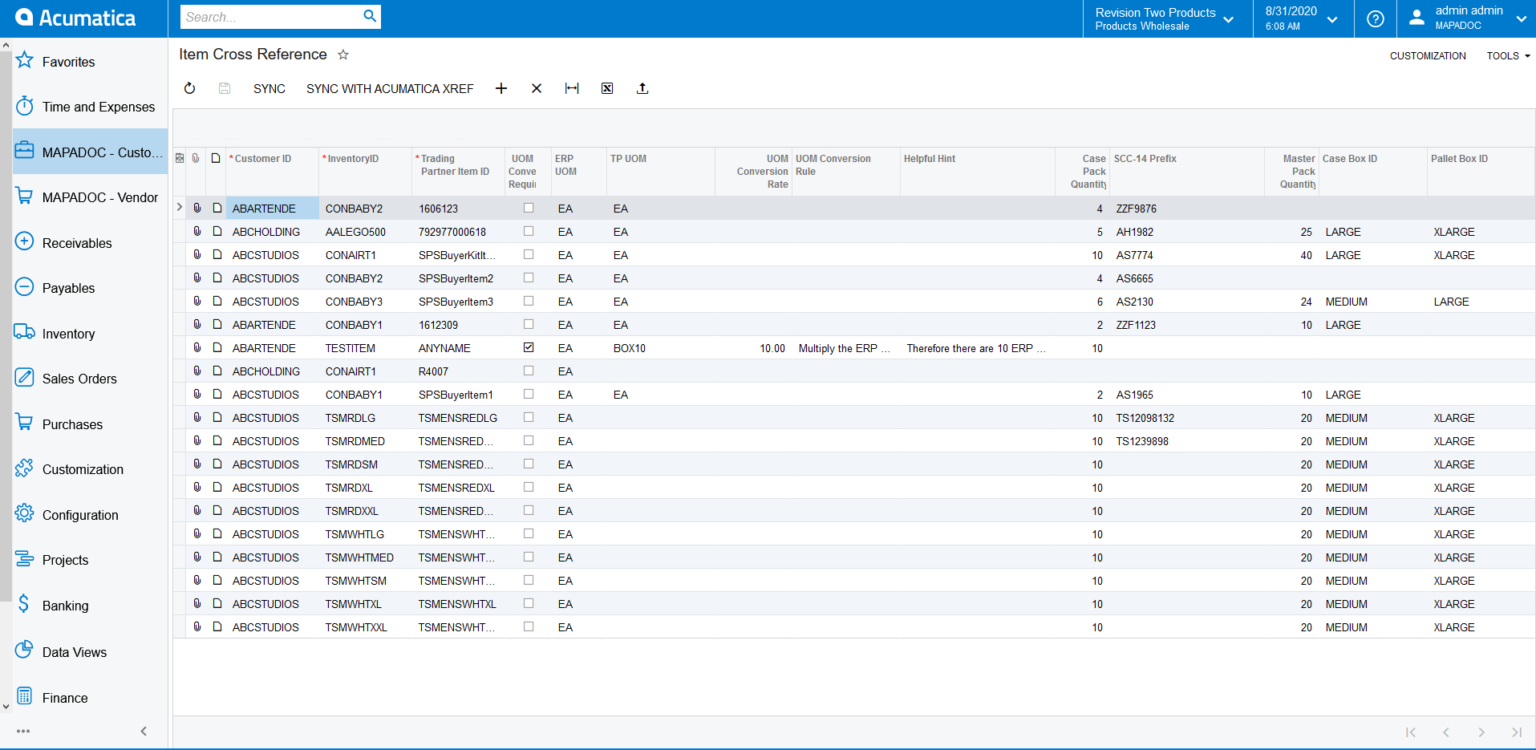Click the Customization link at top right

pyautogui.click(x=1427, y=56)
